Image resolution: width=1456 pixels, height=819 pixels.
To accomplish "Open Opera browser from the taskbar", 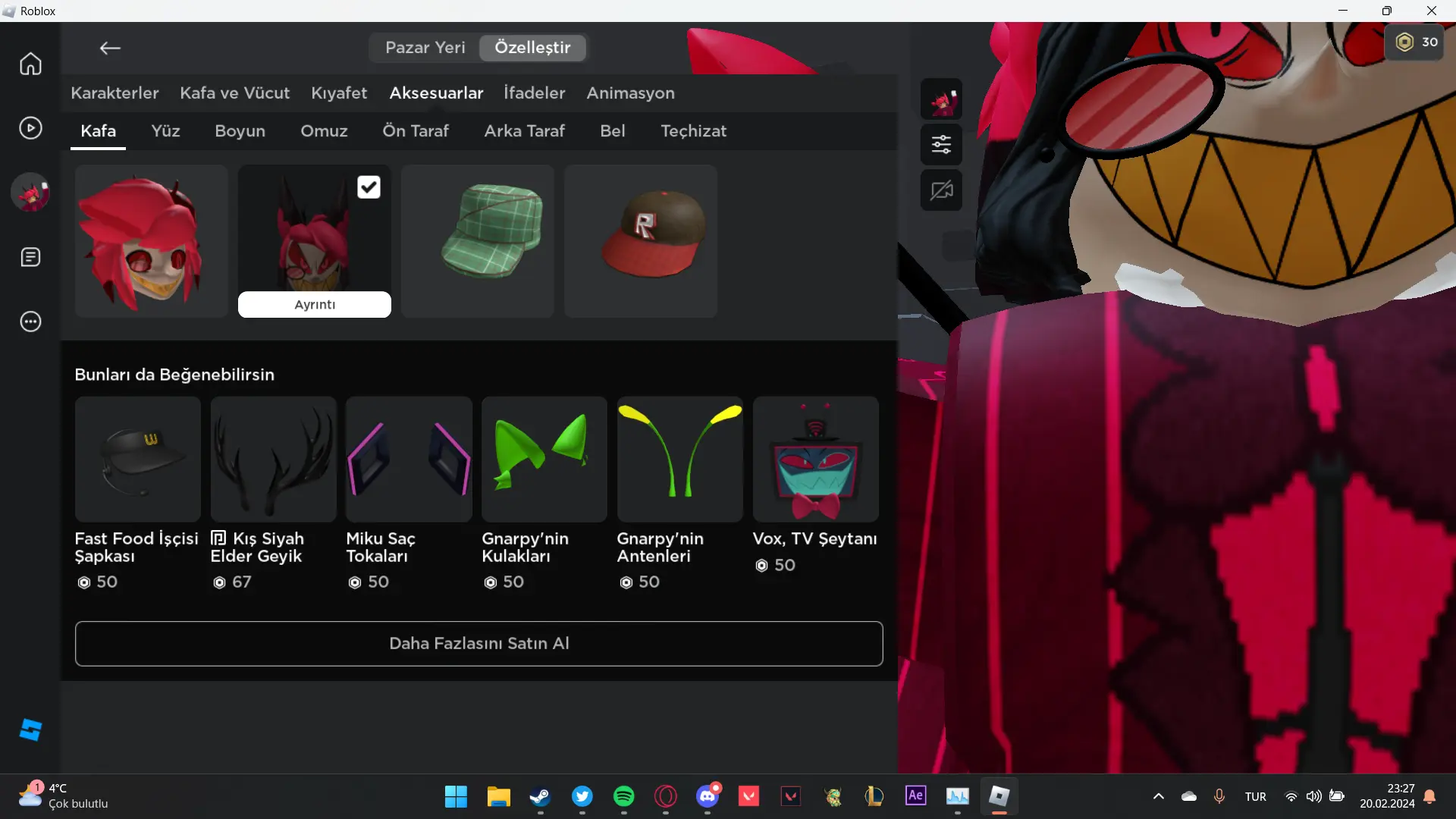I will [x=665, y=796].
